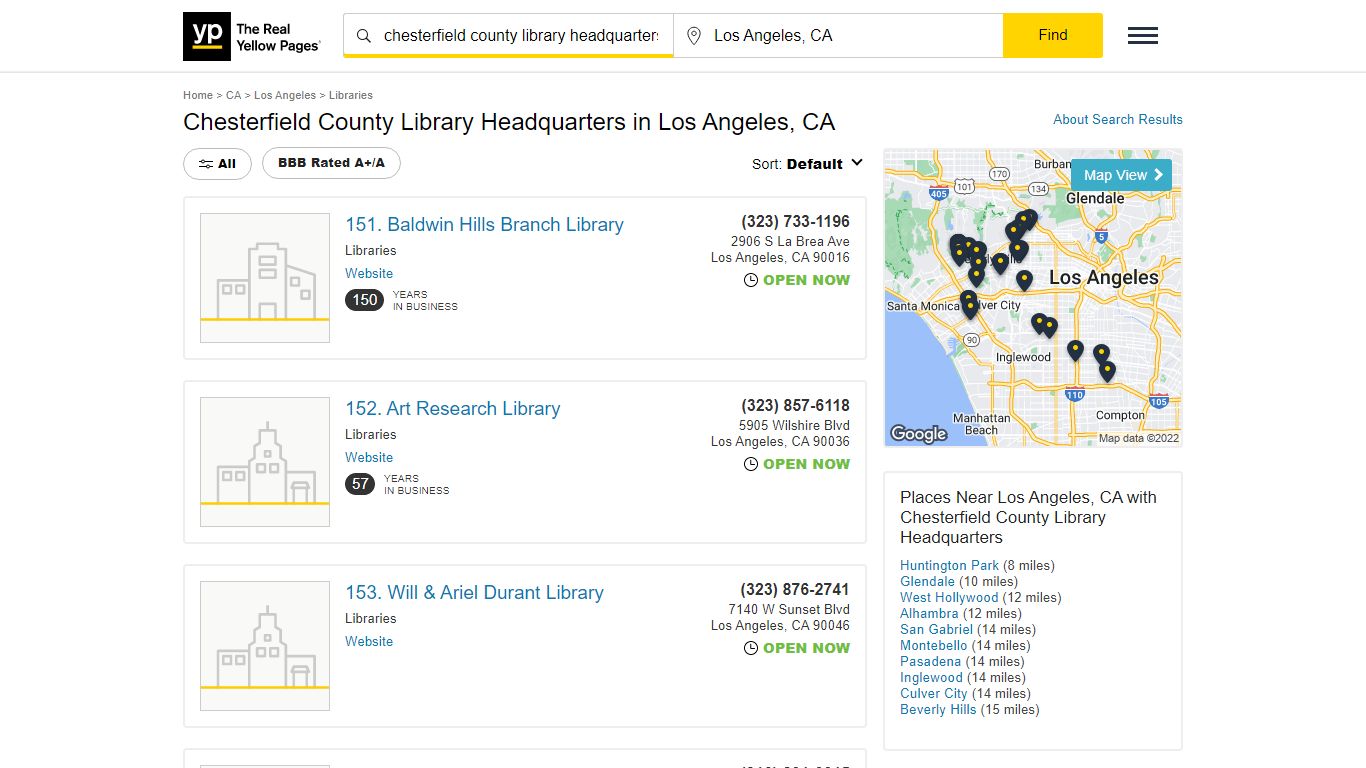Click Baldwin Hills Branch Library thumbnail

tap(265, 278)
